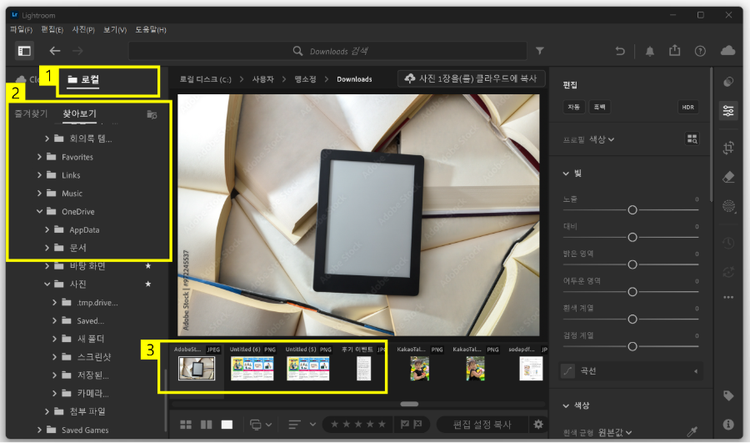Switch to photo grid view
The image size is (750, 443).
(x=186, y=424)
